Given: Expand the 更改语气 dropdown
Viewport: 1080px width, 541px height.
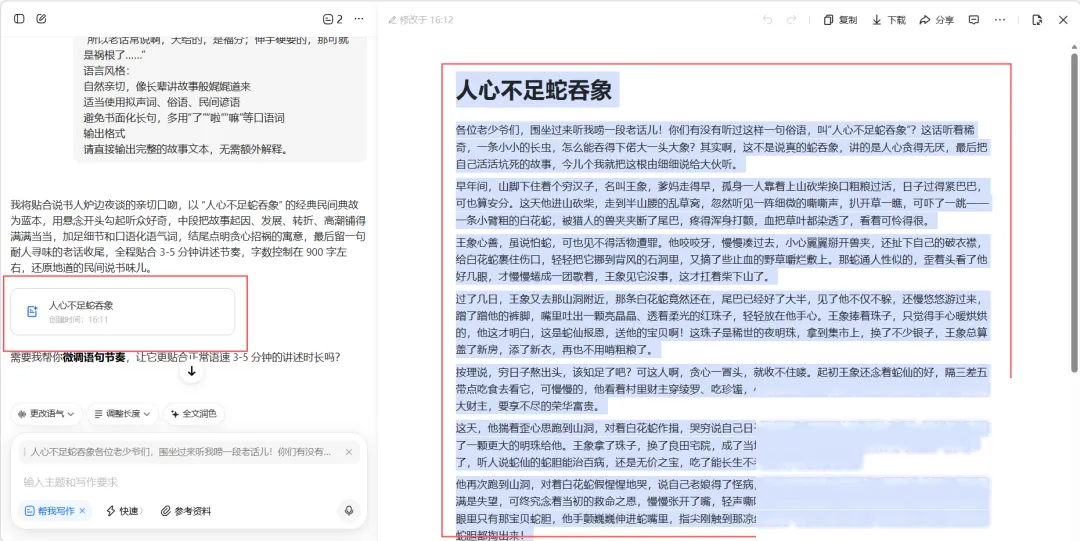Looking at the screenshot, I should (x=46, y=414).
